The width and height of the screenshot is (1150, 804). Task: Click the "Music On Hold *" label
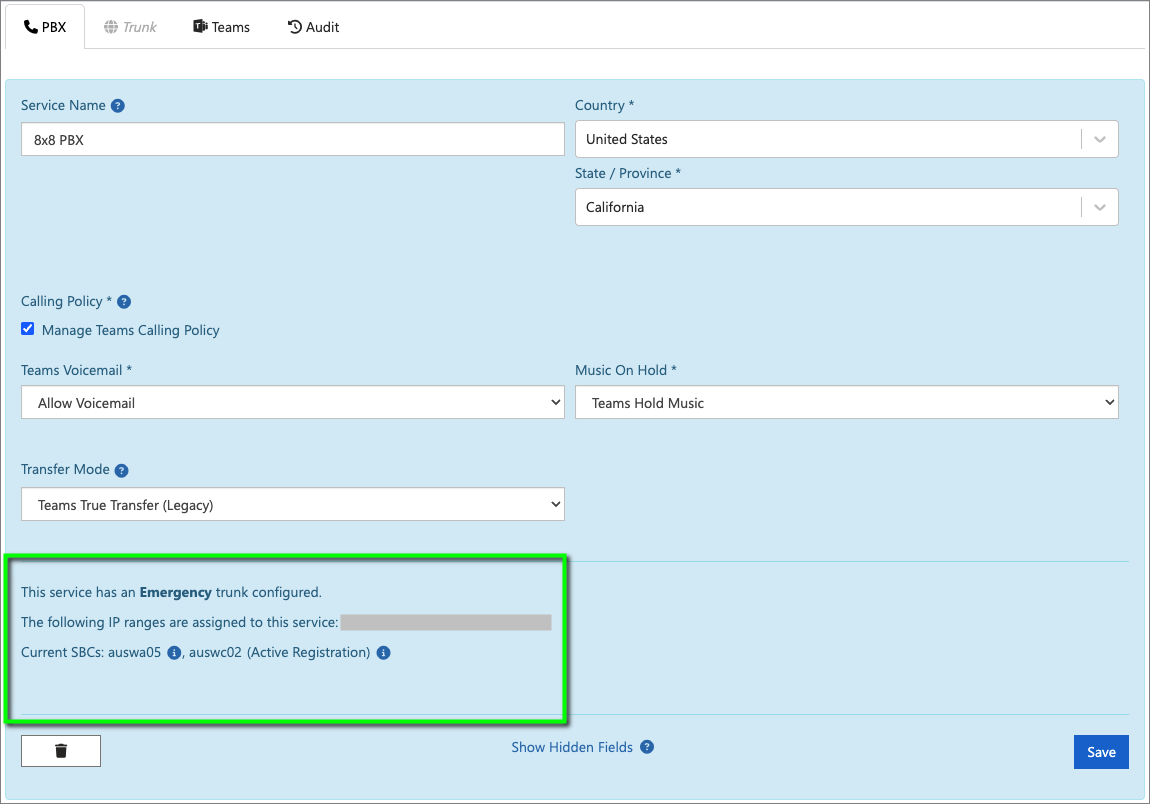pyautogui.click(x=626, y=370)
